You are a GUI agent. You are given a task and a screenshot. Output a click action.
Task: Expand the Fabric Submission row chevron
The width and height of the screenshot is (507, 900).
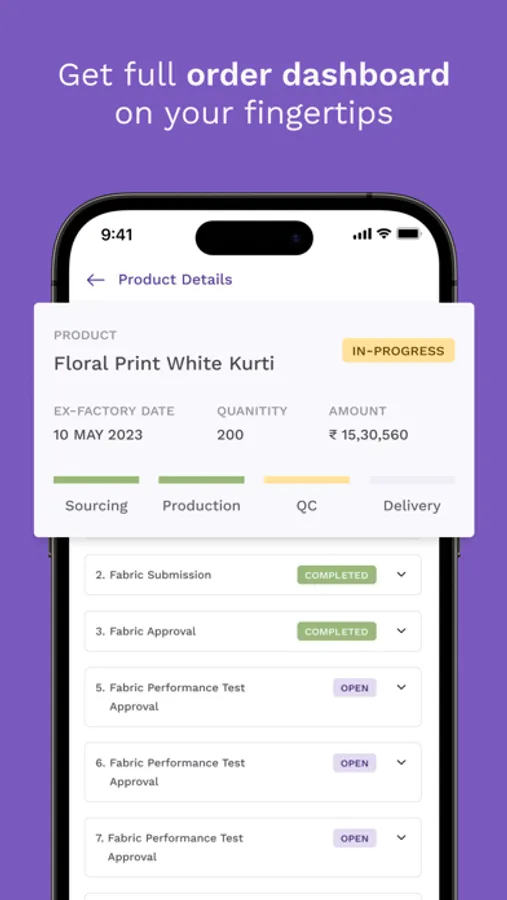click(x=401, y=574)
